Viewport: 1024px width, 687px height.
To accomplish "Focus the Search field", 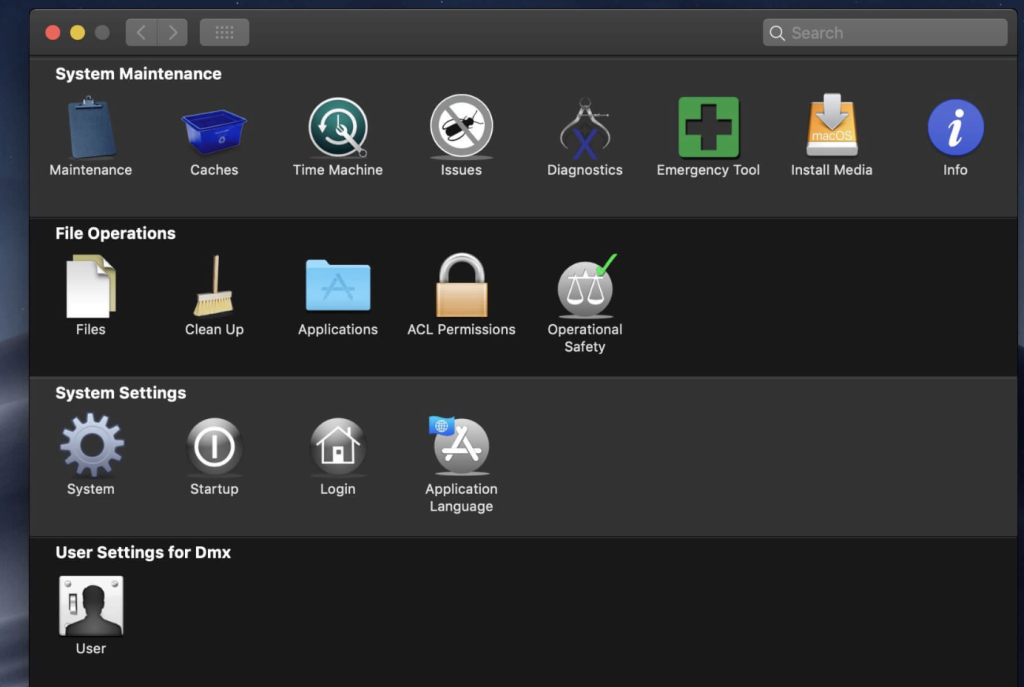I will click(885, 33).
